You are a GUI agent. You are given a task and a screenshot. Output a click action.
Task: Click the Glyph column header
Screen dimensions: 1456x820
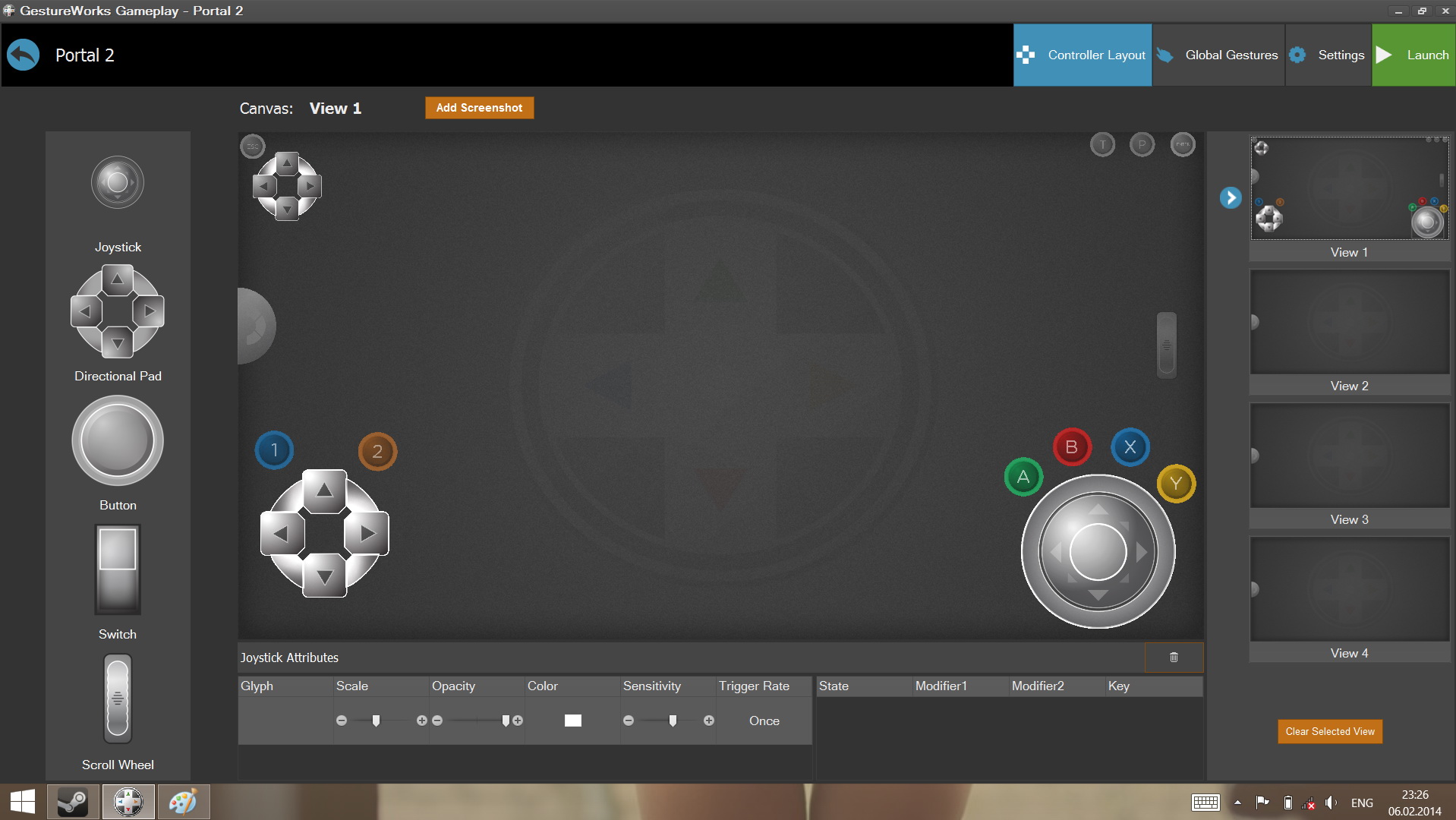[x=285, y=686]
